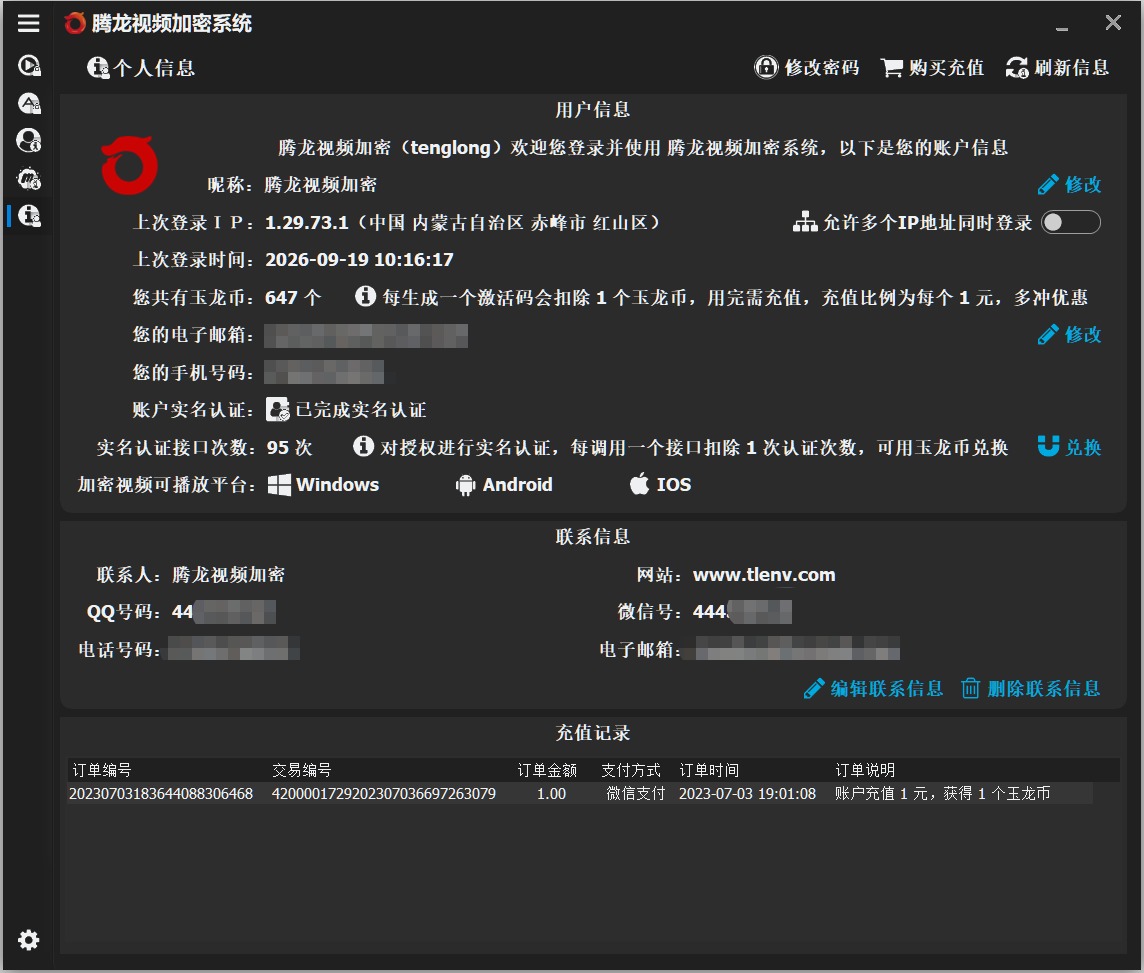The image size is (1144, 973).
Task: Click order time 2023-07-03 19:01:08
Action: click(x=747, y=794)
